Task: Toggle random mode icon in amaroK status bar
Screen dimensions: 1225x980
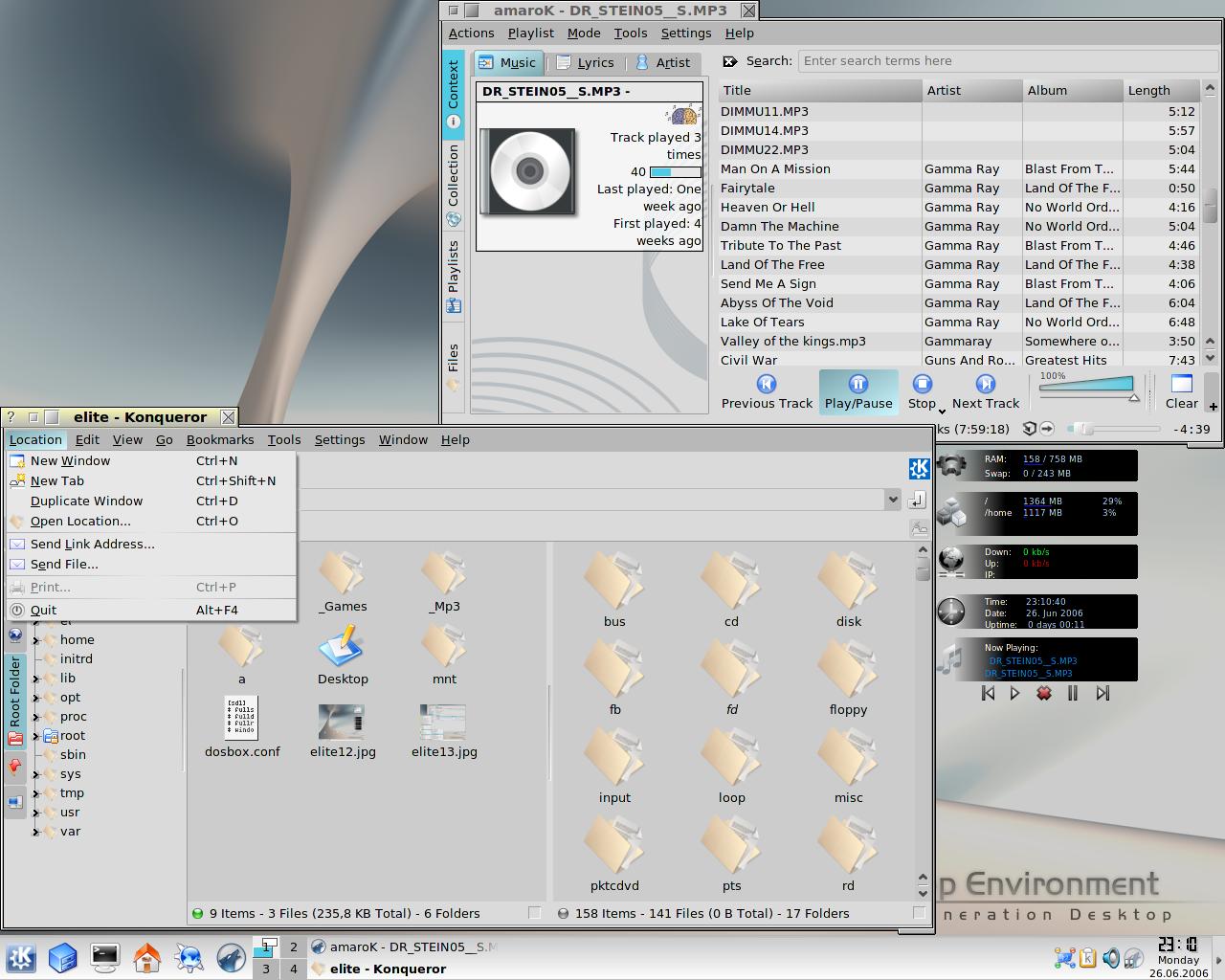Action: coord(1029,429)
